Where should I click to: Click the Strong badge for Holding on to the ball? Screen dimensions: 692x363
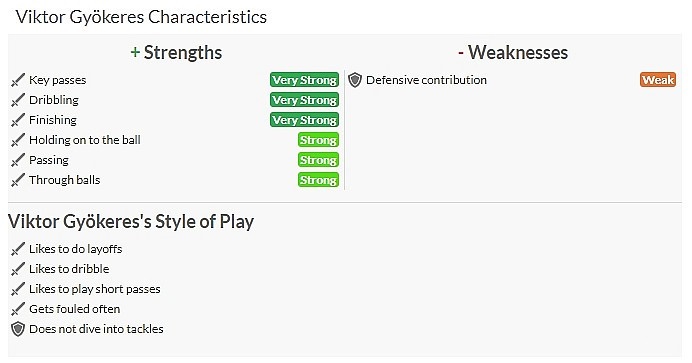coord(318,140)
